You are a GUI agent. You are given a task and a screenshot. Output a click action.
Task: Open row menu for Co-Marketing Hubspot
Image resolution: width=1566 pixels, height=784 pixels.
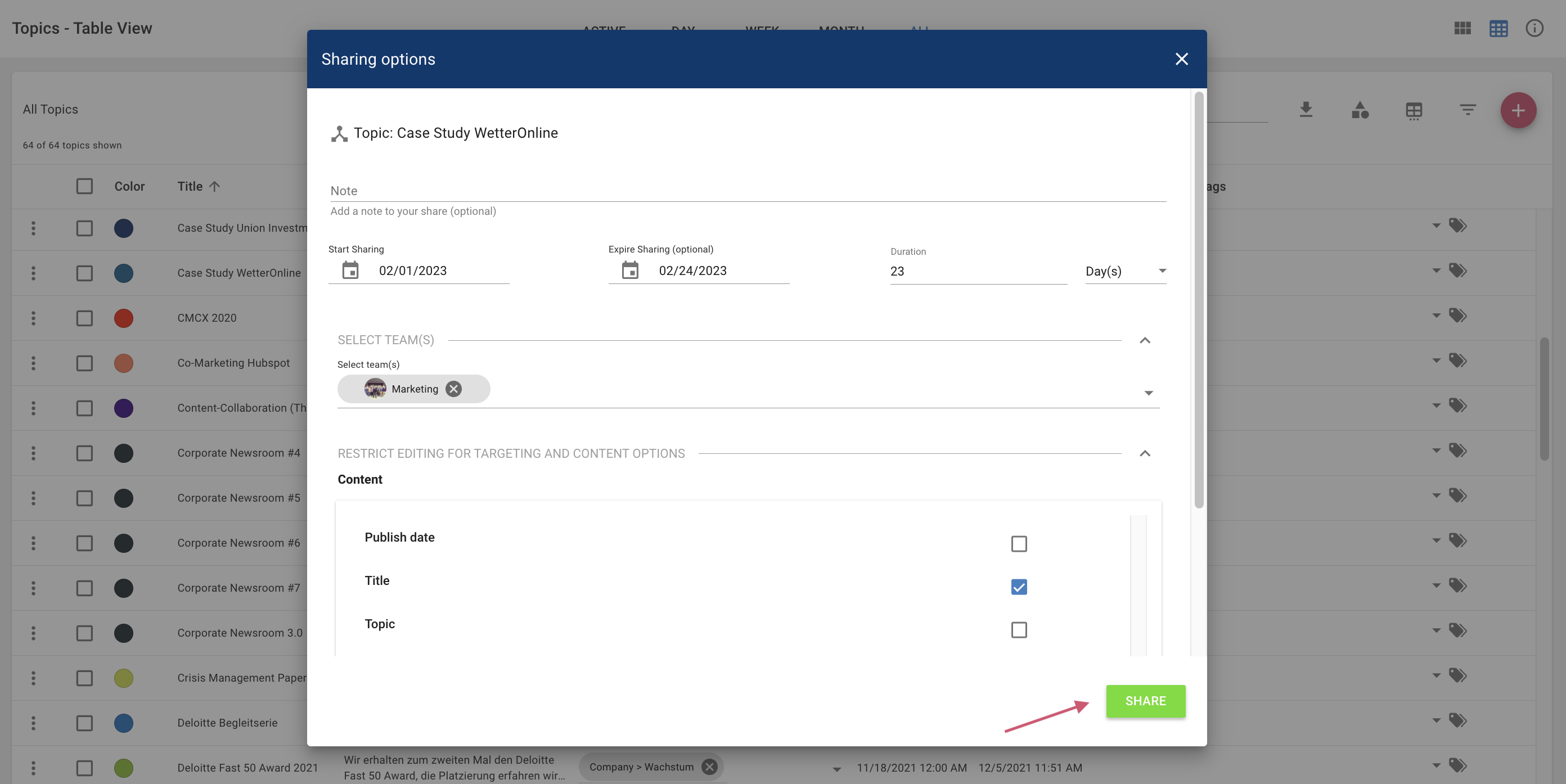pyautogui.click(x=33, y=363)
